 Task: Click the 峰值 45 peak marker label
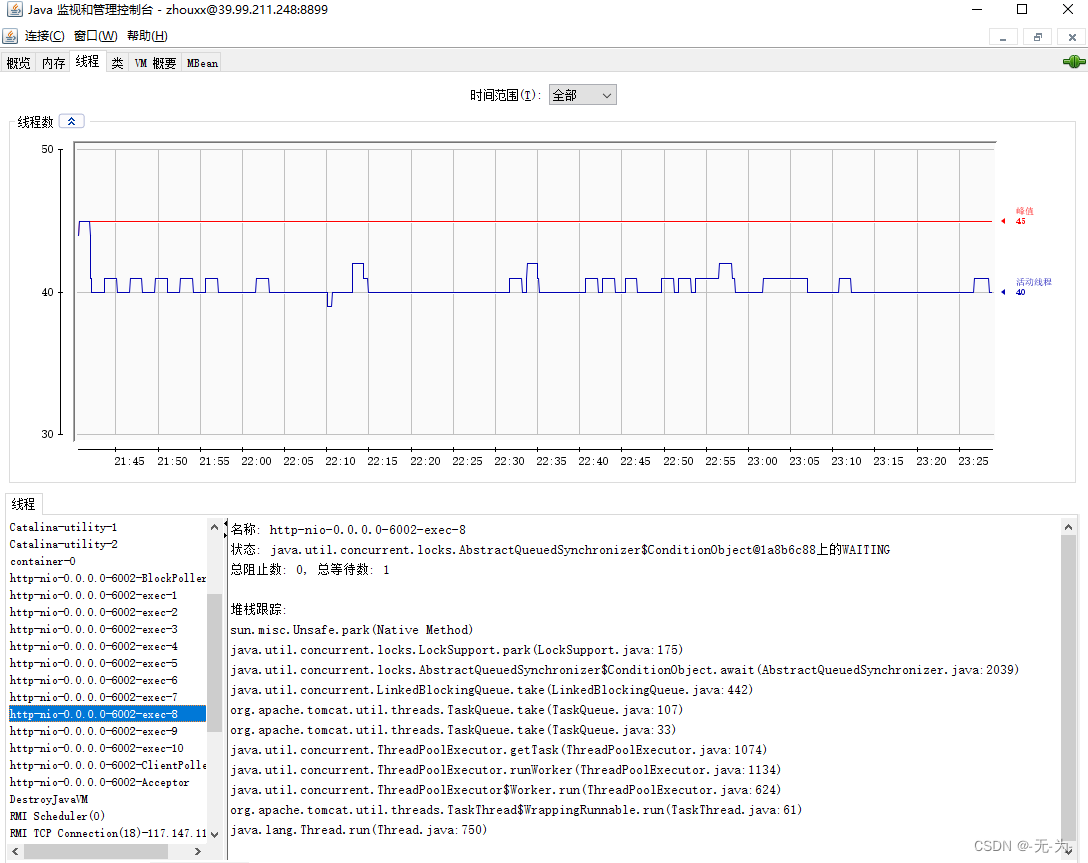1022,216
